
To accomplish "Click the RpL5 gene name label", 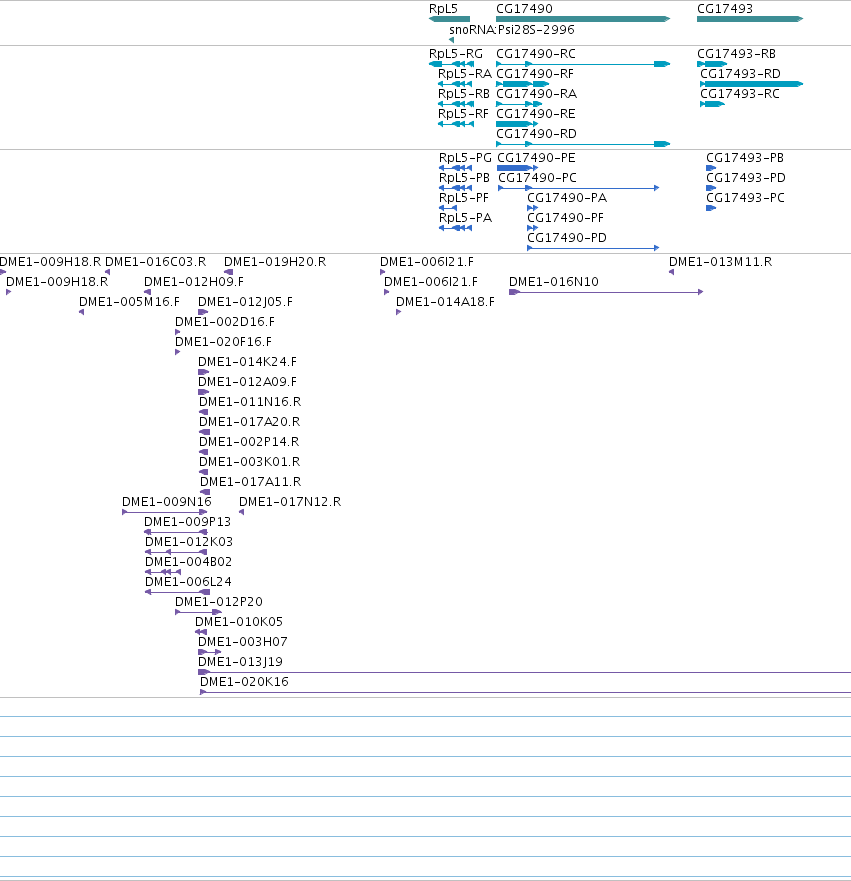I will point(443,9).
